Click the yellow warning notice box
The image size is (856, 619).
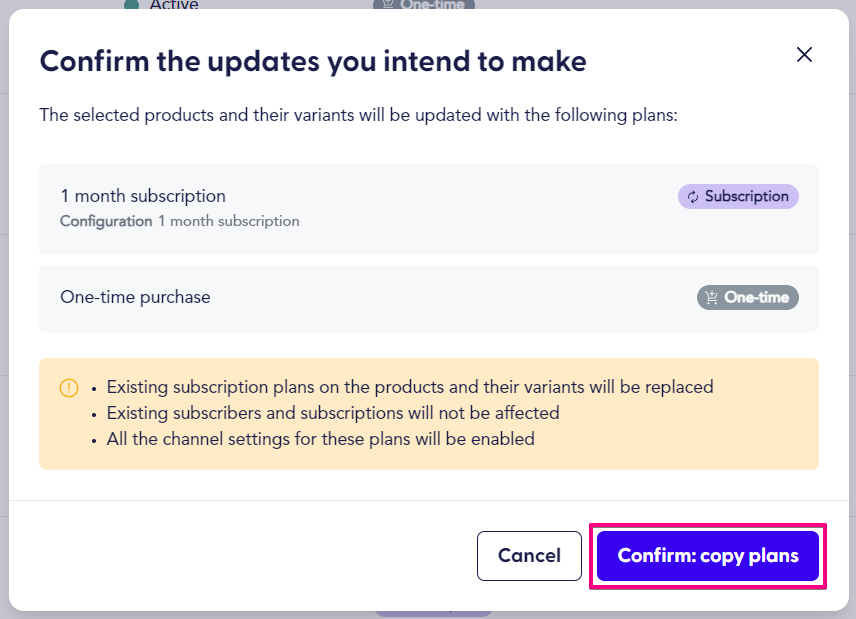pyautogui.click(x=428, y=414)
